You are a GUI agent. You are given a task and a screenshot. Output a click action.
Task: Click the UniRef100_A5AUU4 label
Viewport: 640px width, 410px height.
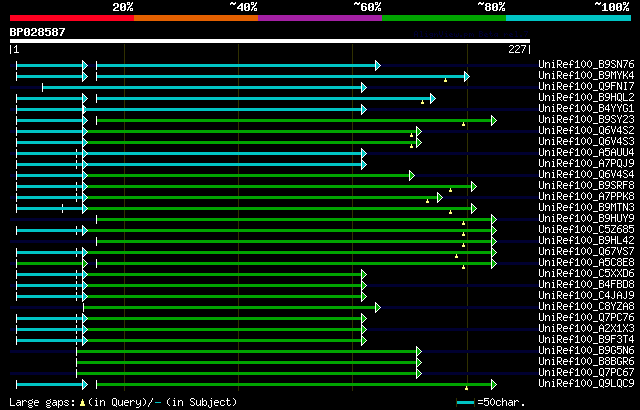click(x=586, y=153)
